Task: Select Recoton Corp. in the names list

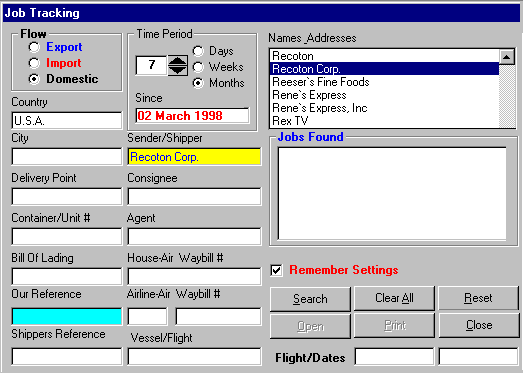Action: (x=384, y=69)
